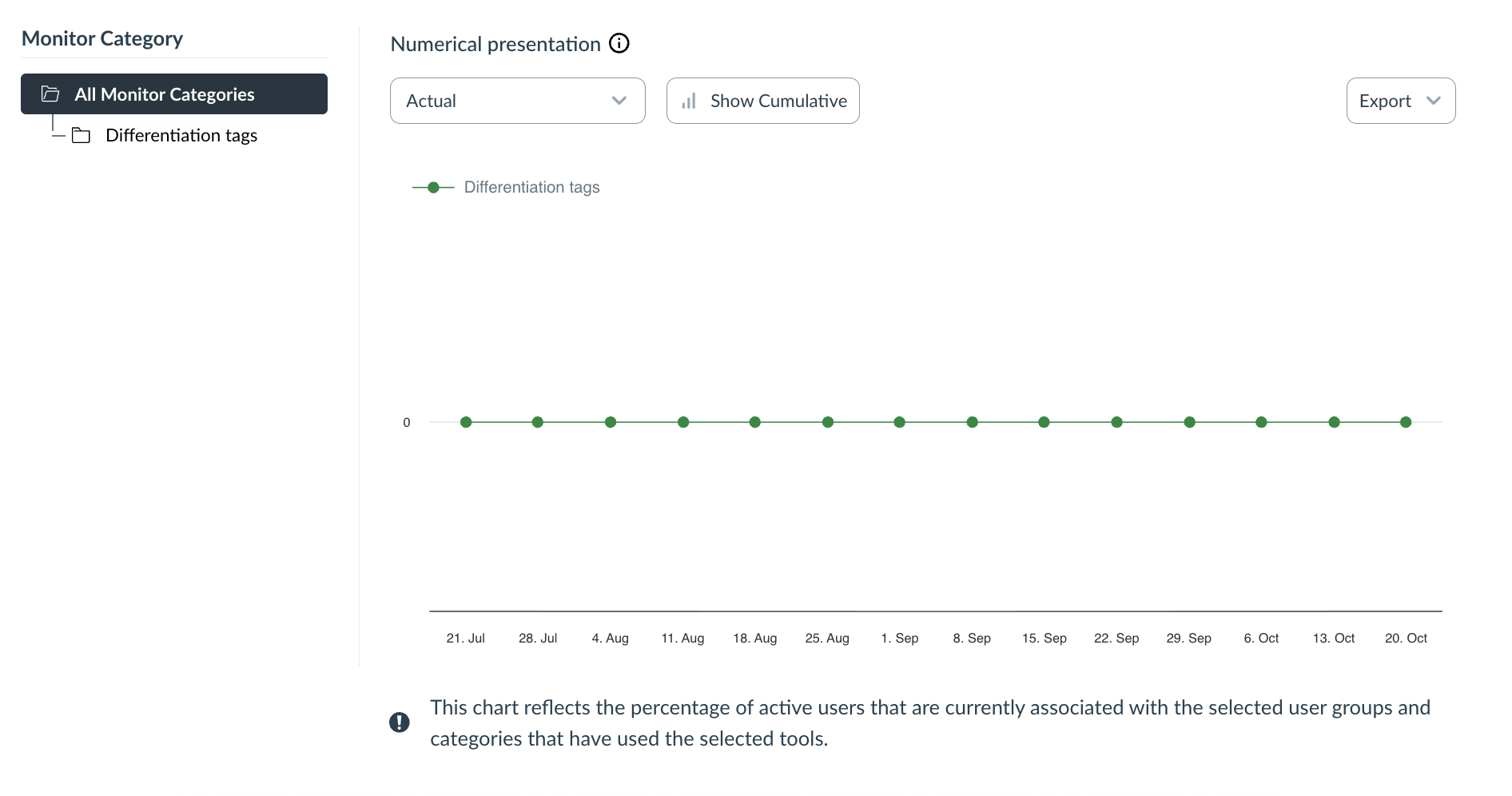The width and height of the screenshot is (1512, 796).
Task: Switch to the Differentiation tags category
Action: tap(181, 135)
